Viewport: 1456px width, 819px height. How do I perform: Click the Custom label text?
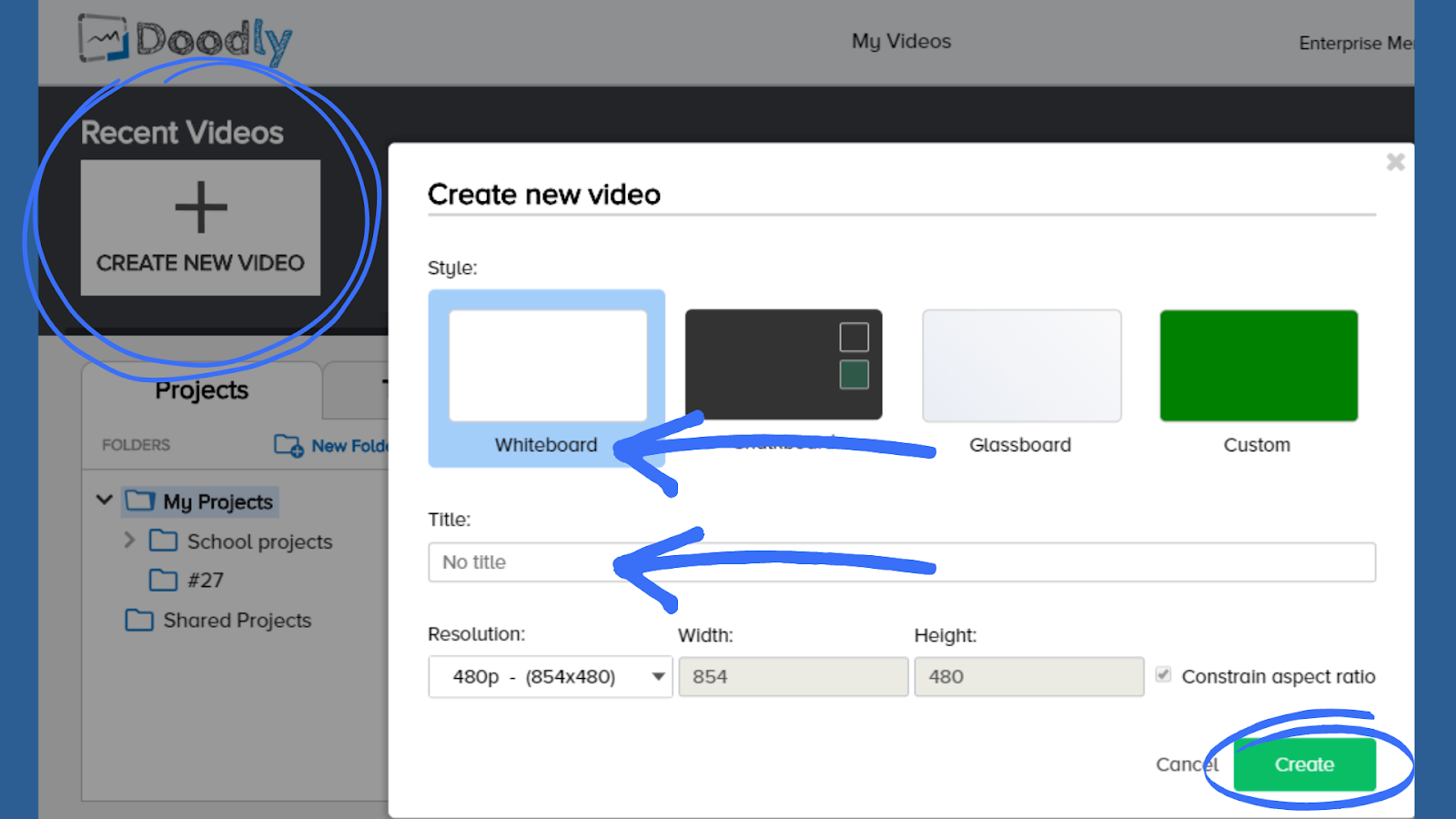pos(1257,445)
